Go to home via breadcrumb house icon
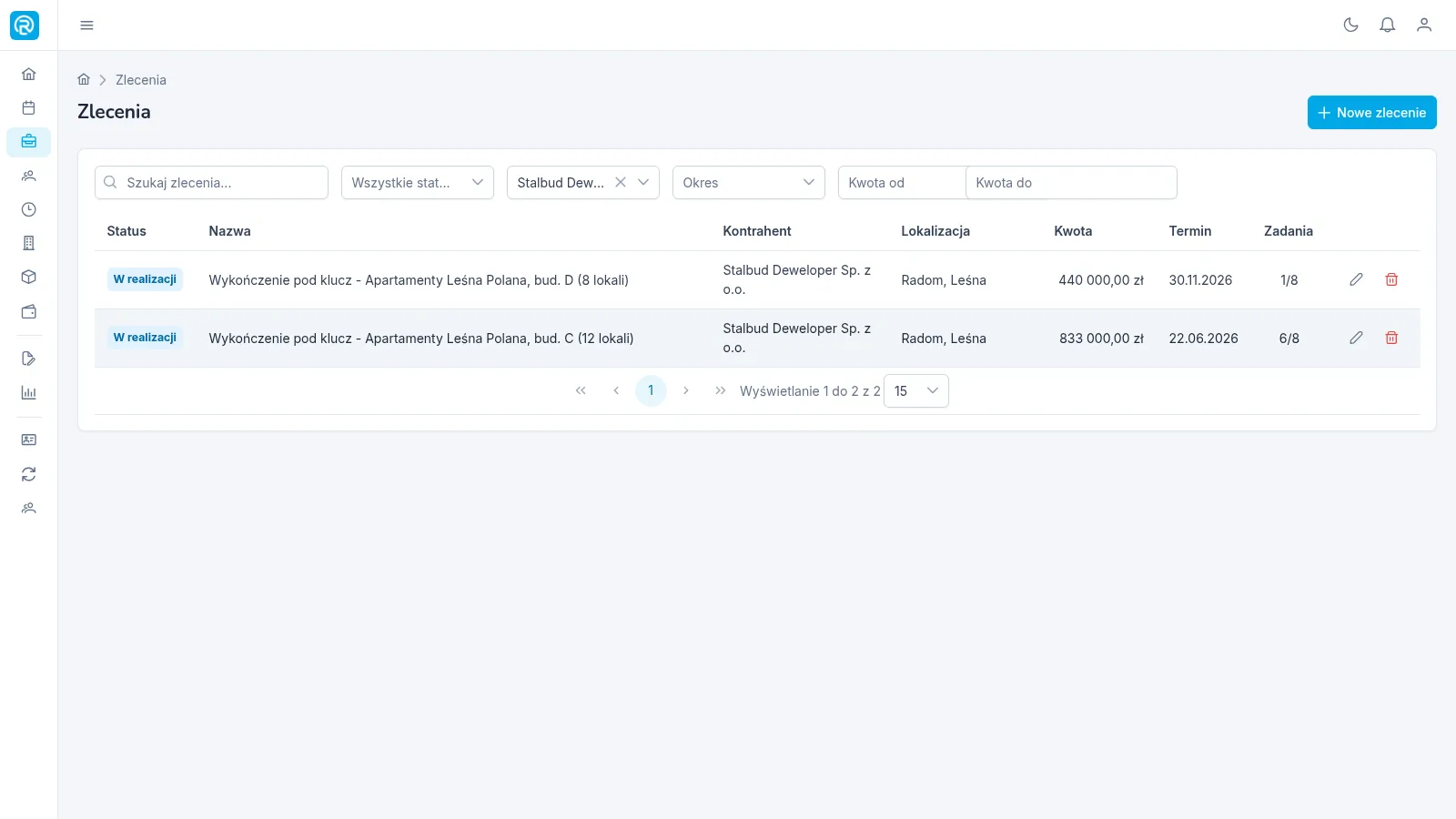The image size is (1456, 819). pos(84,79)
